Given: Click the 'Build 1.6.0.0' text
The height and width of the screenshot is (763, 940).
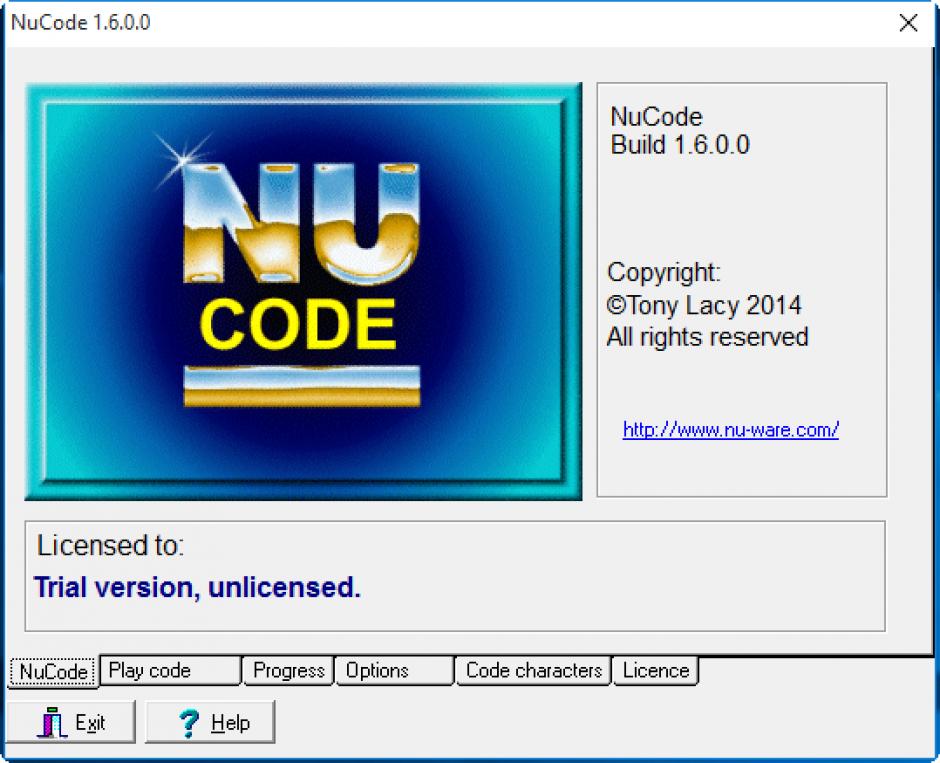Looking at the screenshot, I should [x=680, y=145].
